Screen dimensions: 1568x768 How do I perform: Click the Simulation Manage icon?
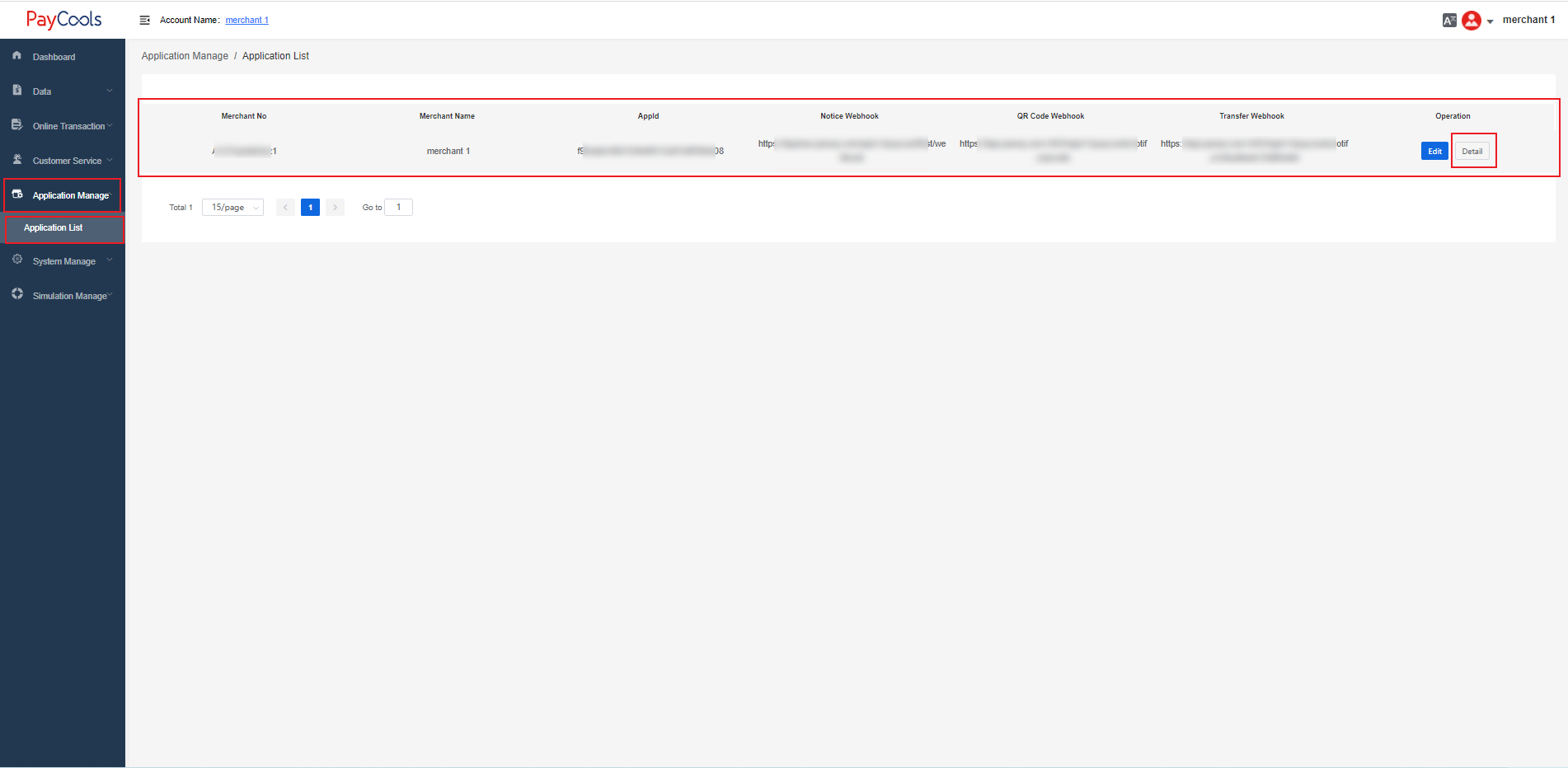[x=17, y=294]
